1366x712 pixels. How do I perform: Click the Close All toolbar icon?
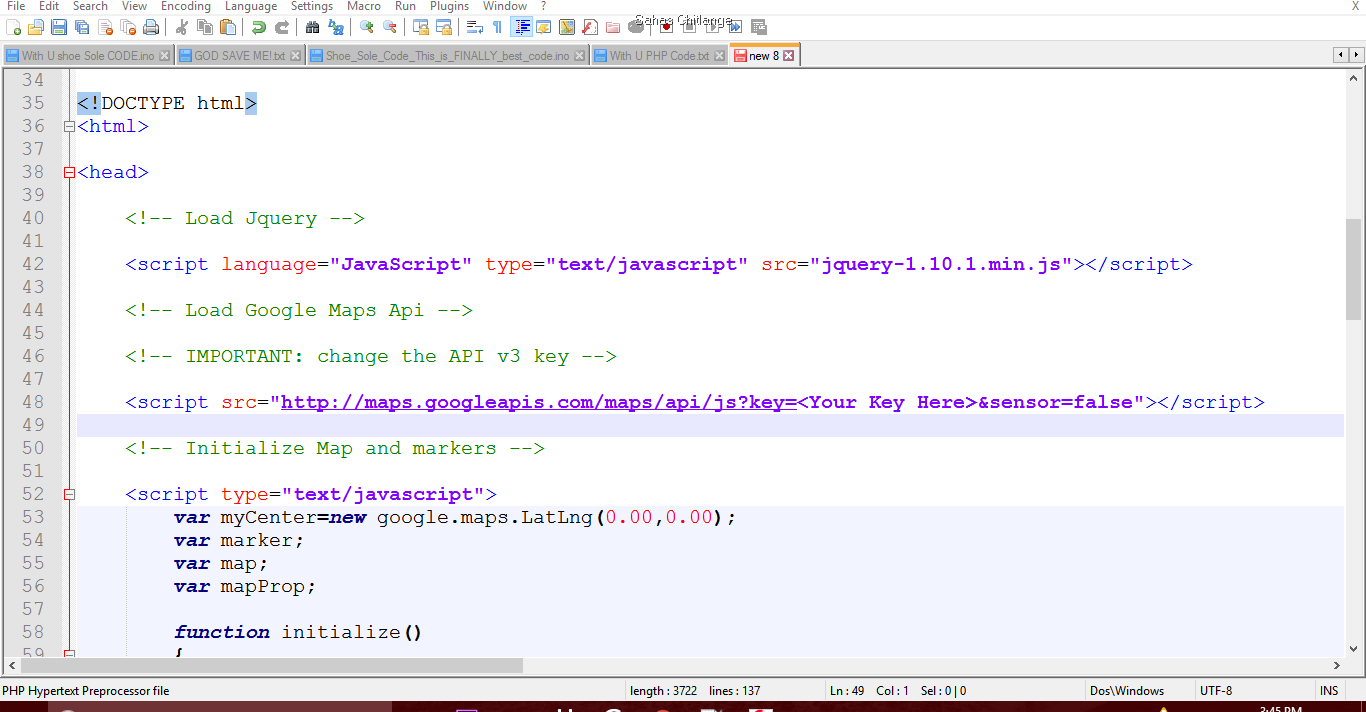128,27
